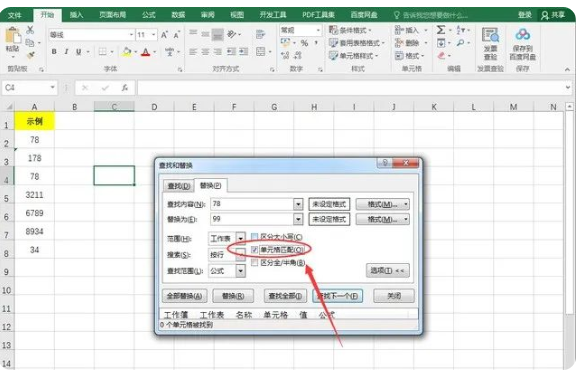Open the Within scope dropdown
Screen dimensions: 578x371
pyautogui.click(x=241, y=239)
